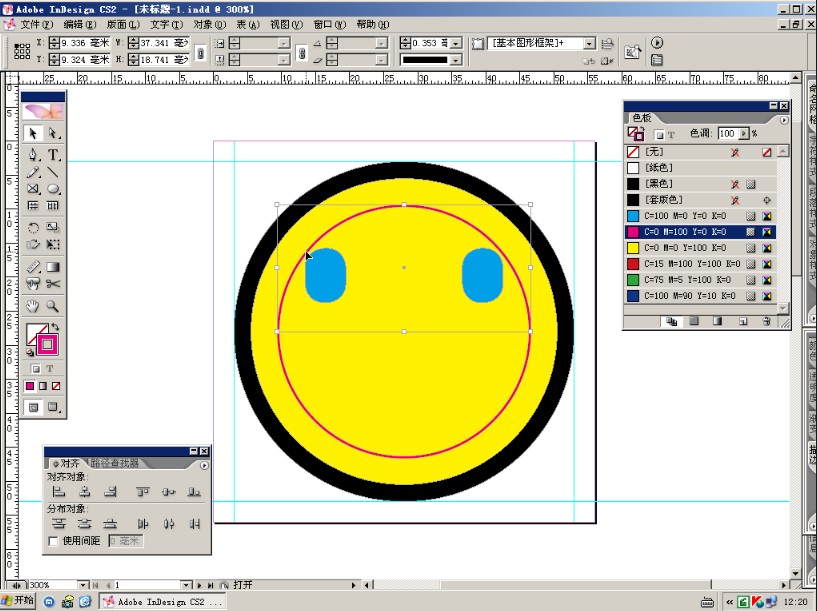Open the 对象(O) menu
This screenshot has width=817, height=611.
coord(209,24)
